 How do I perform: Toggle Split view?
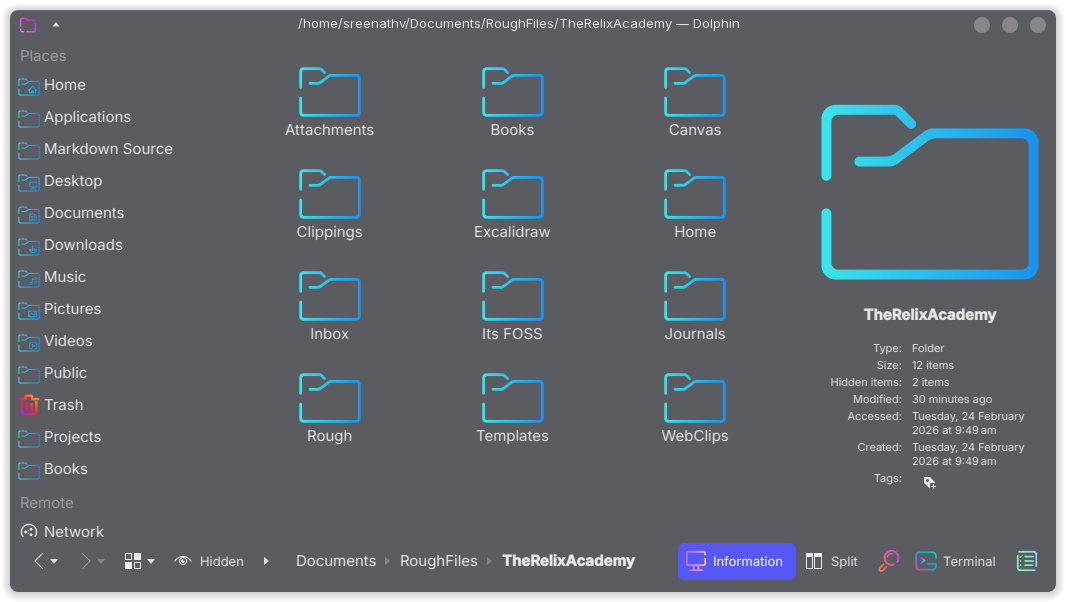point(831,561)
